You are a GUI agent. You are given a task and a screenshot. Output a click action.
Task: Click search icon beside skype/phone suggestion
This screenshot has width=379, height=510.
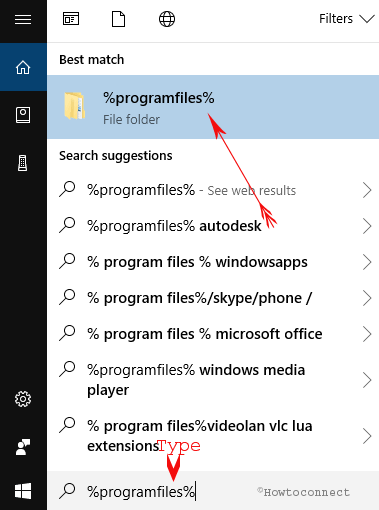[x=67, y=297]
